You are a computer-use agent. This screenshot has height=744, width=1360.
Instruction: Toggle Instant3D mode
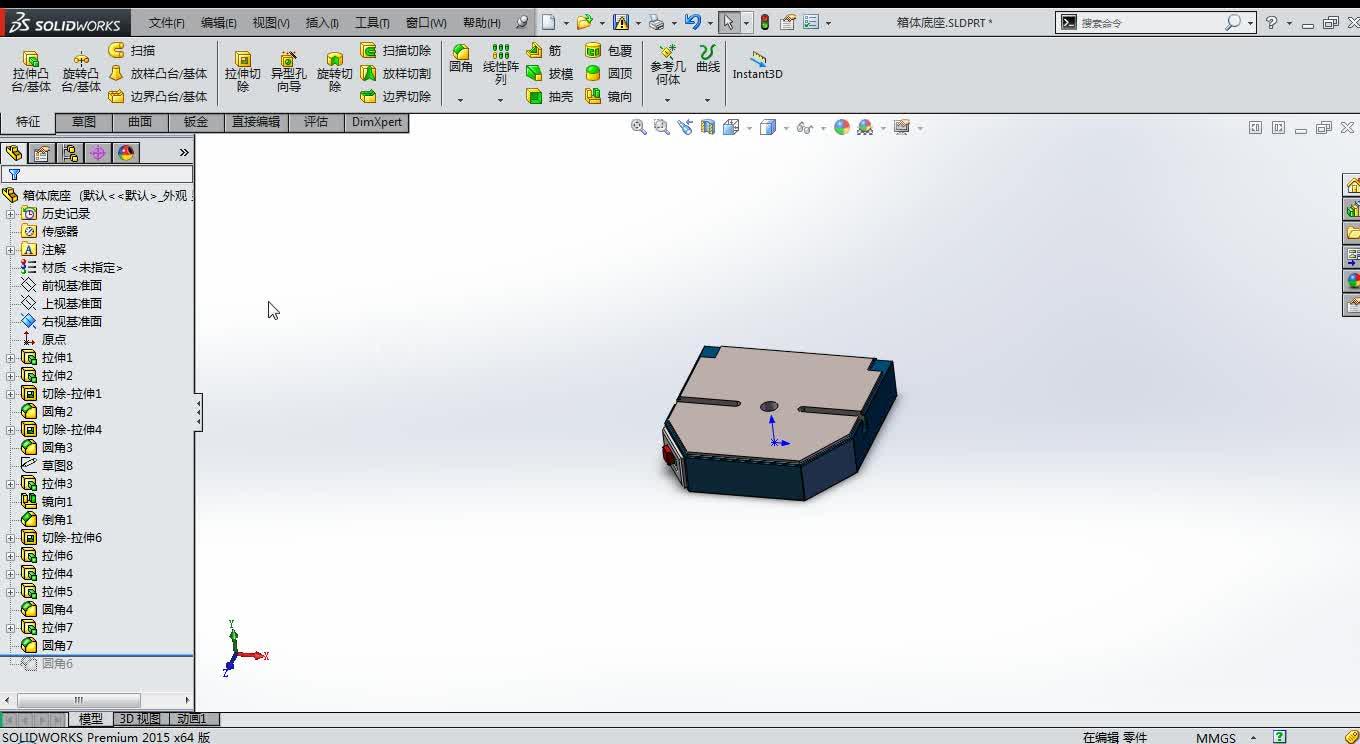click(758, 66)
